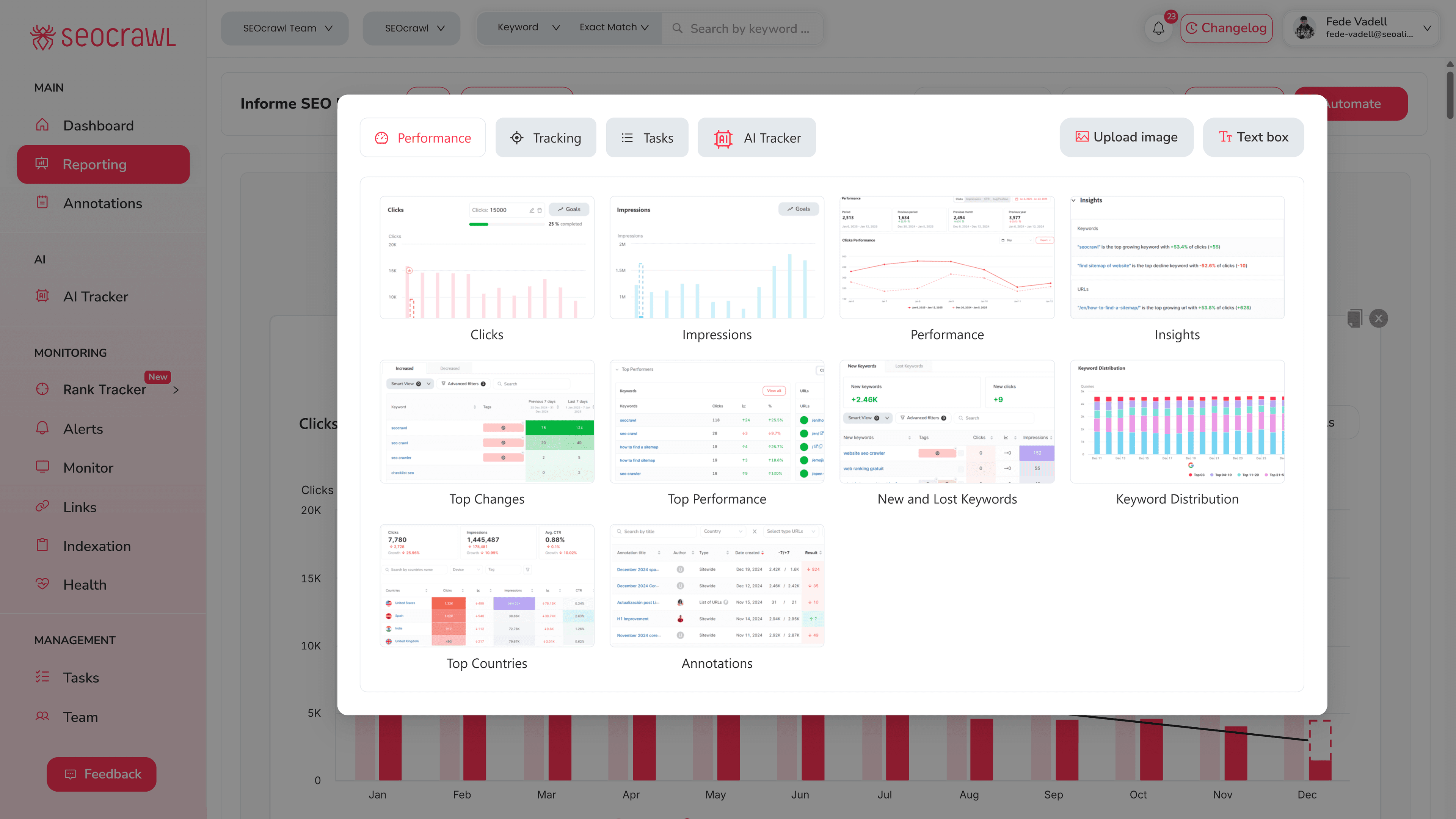The image size is (1456, 819).
Task: Switch to the Tracking tab
Action: point(546,137)
